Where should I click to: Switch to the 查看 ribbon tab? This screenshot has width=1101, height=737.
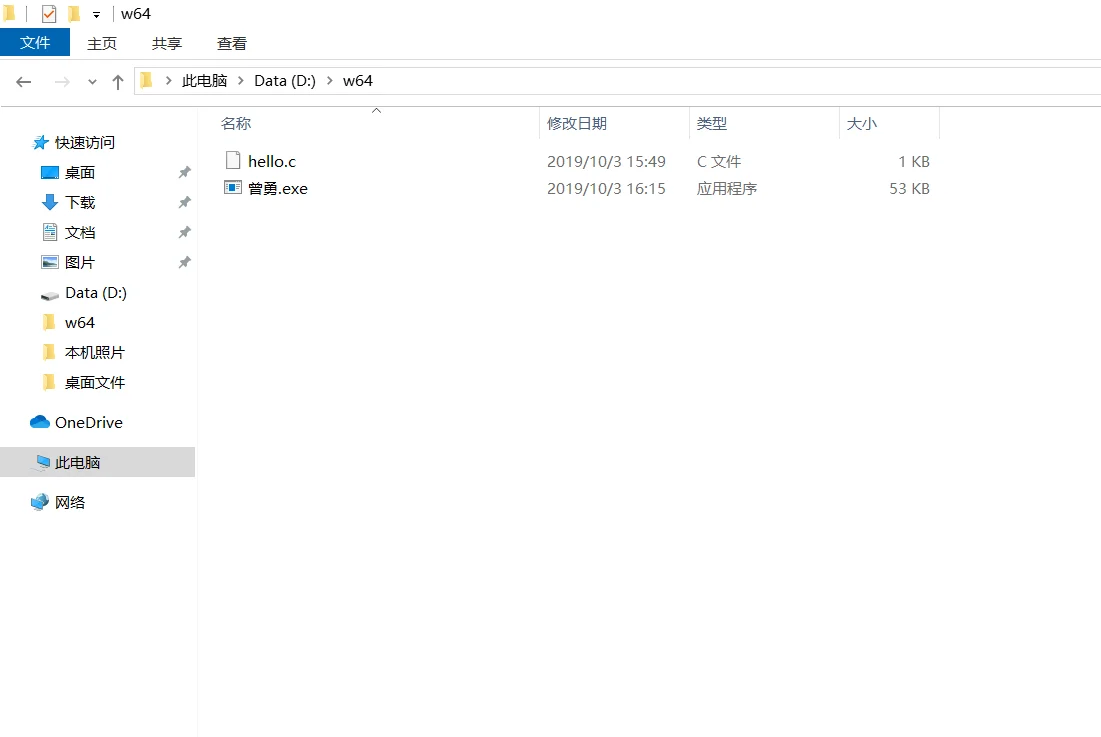(x=231, y=43)
